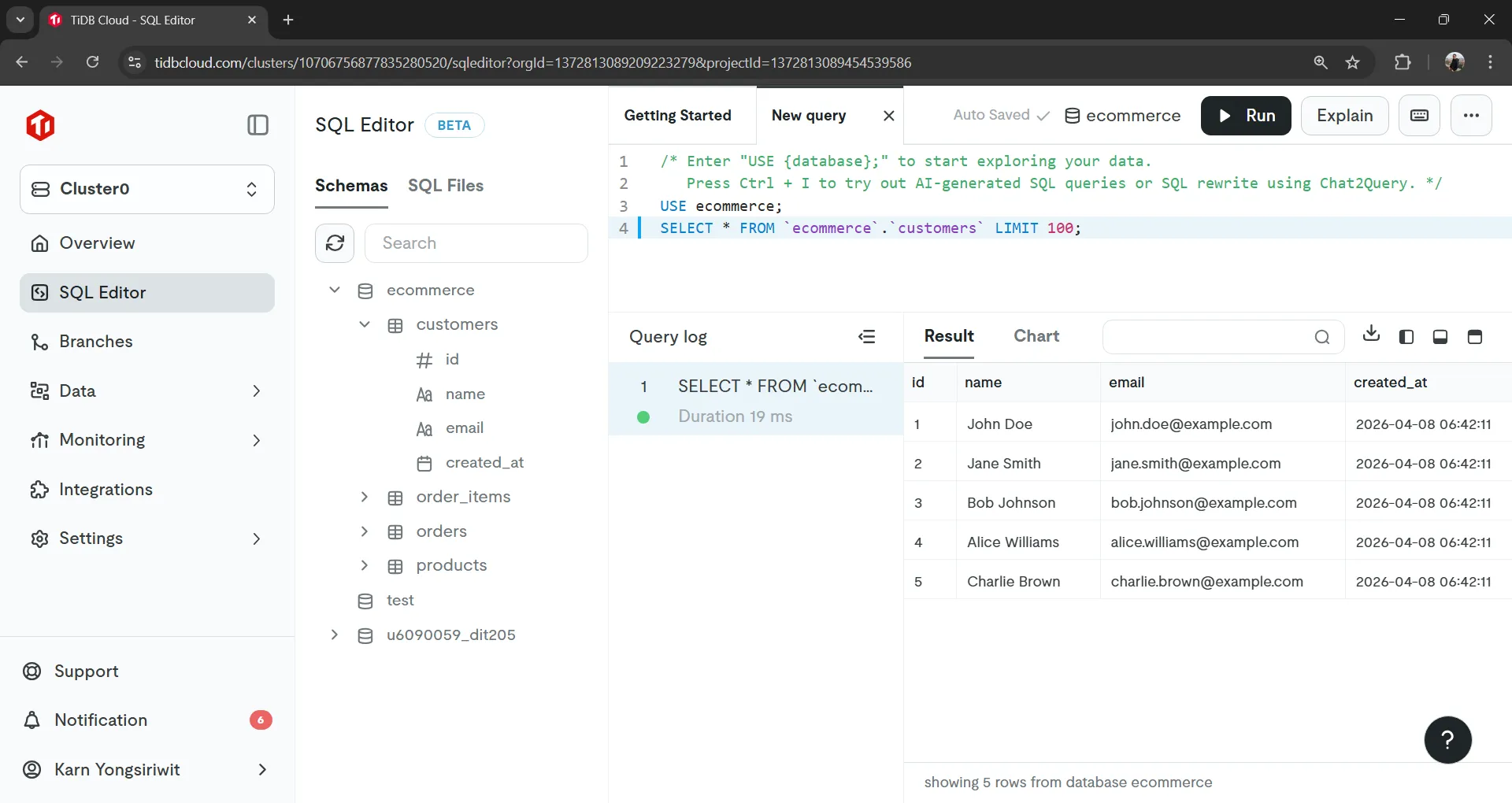Open the keyboard shortcuts panel

click(x=1418, y=115)
